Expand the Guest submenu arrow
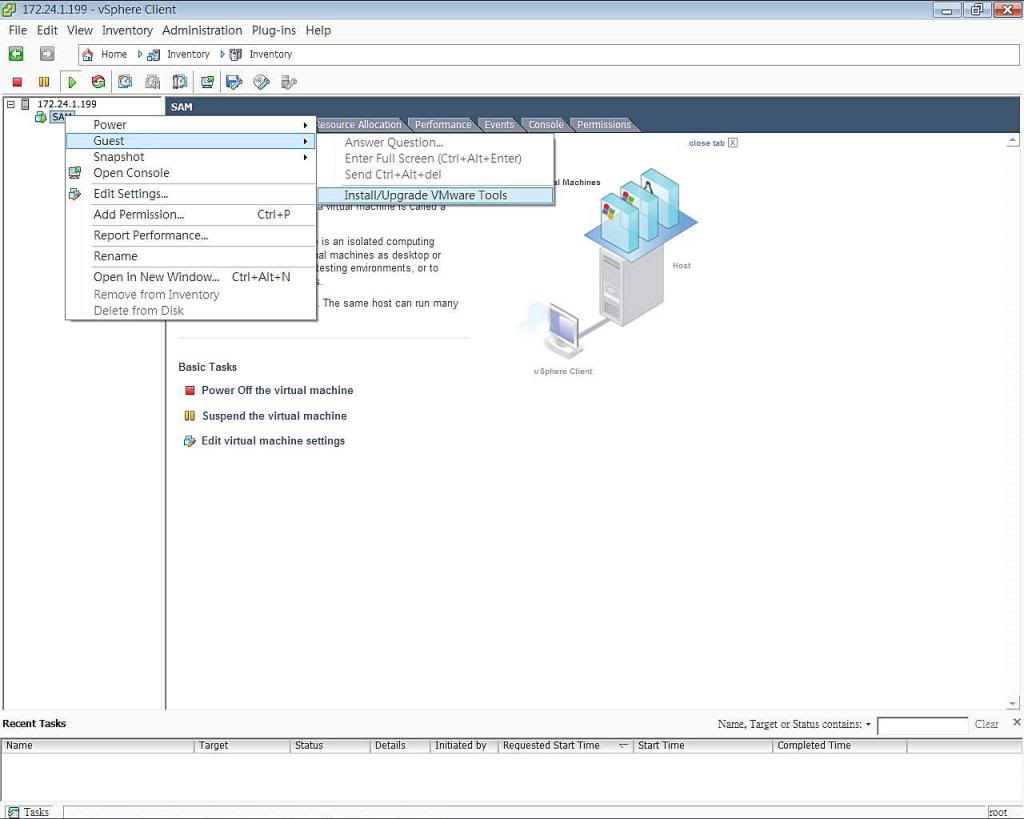Viewport: 1024px width, 819px height. click(x=305, y=141)
